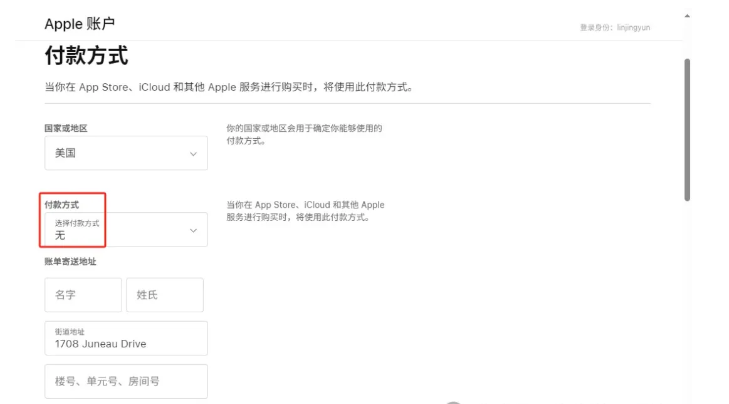Click the page scrollbar thumb
729x404 pixels.
pyautogui.click(x=687, y=130)
